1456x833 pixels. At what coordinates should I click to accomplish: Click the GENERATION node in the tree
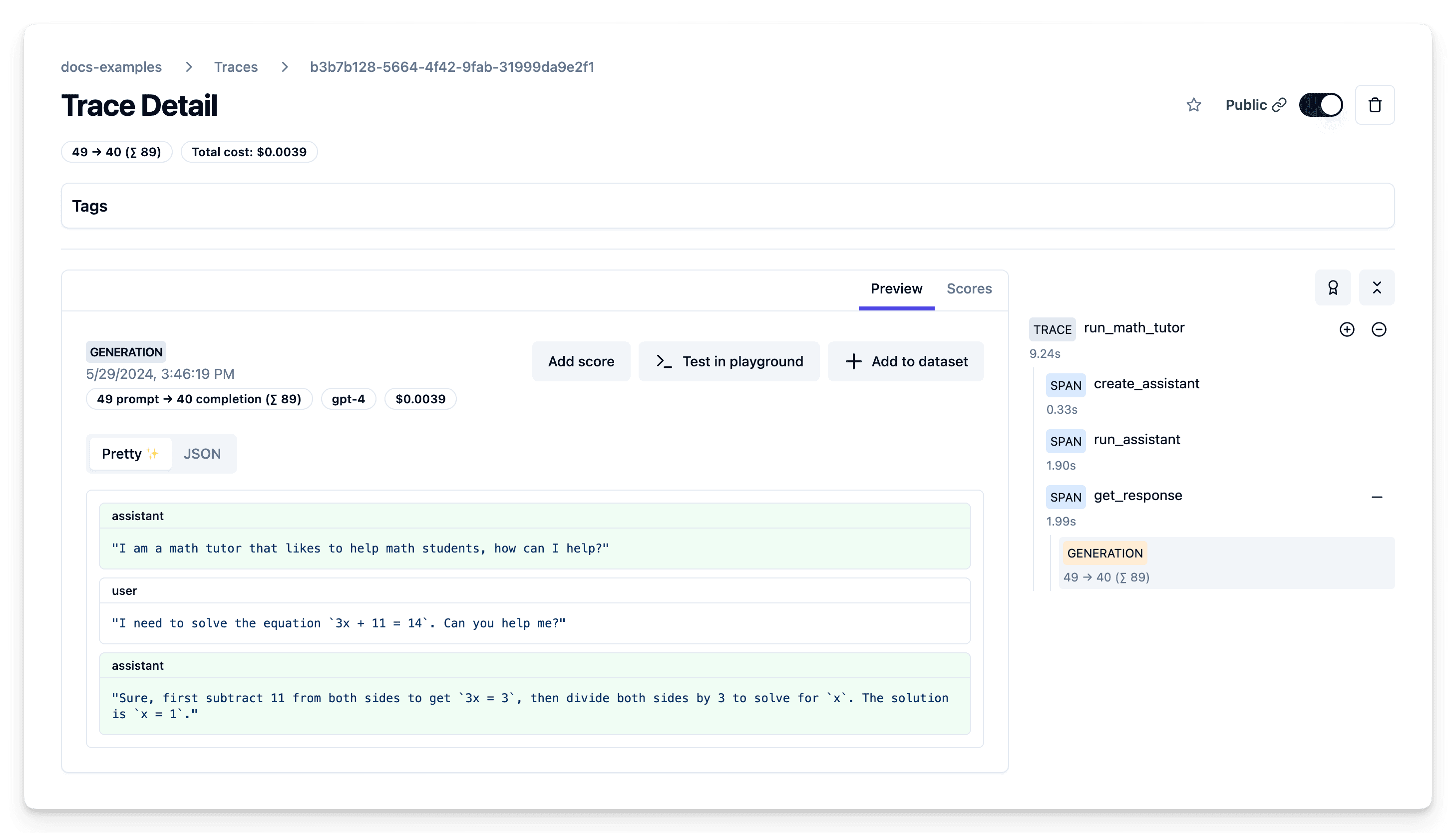tap(1105, 553)
